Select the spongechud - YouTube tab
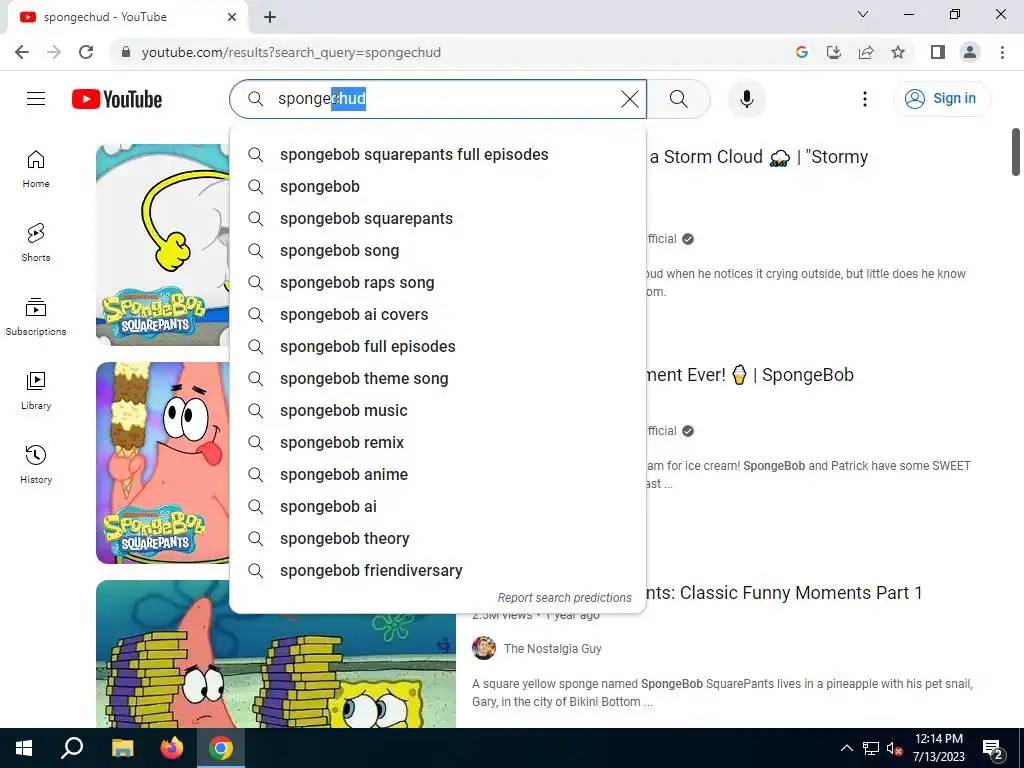This screenshot has width=1024, height=768. (127, 17)
